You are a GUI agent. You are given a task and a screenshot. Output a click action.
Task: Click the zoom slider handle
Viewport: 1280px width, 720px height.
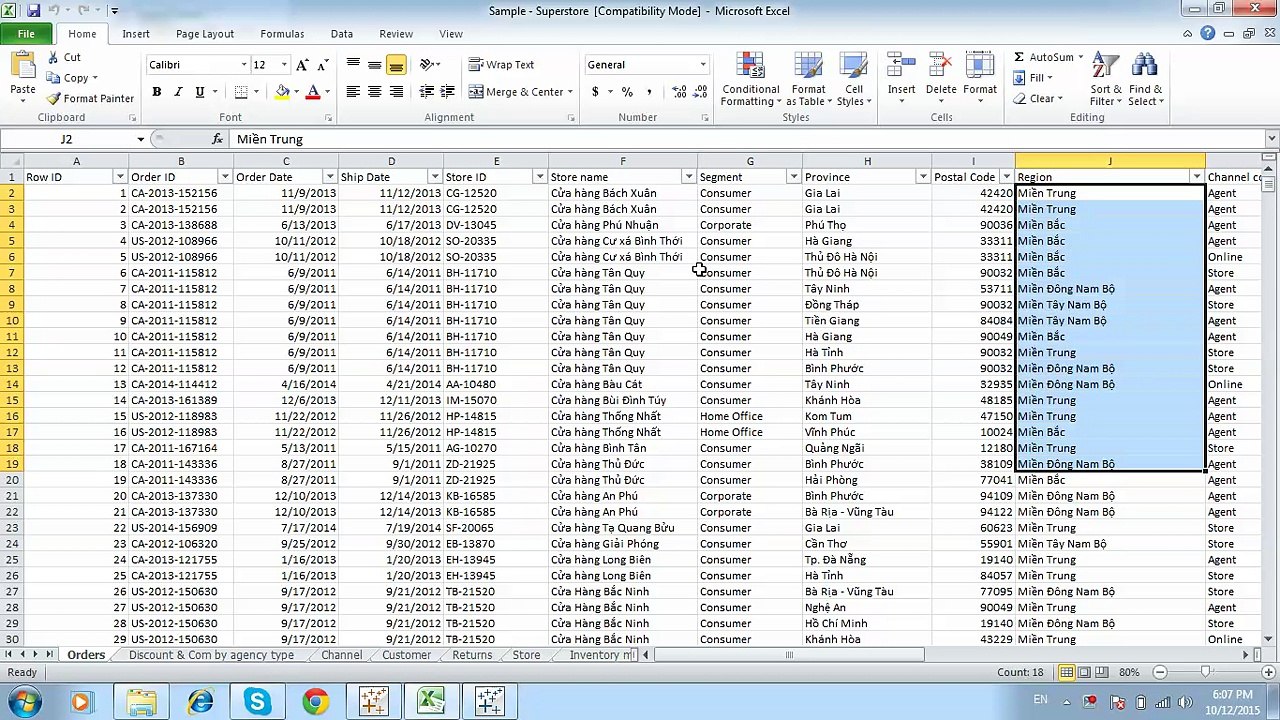point(1205,672)
